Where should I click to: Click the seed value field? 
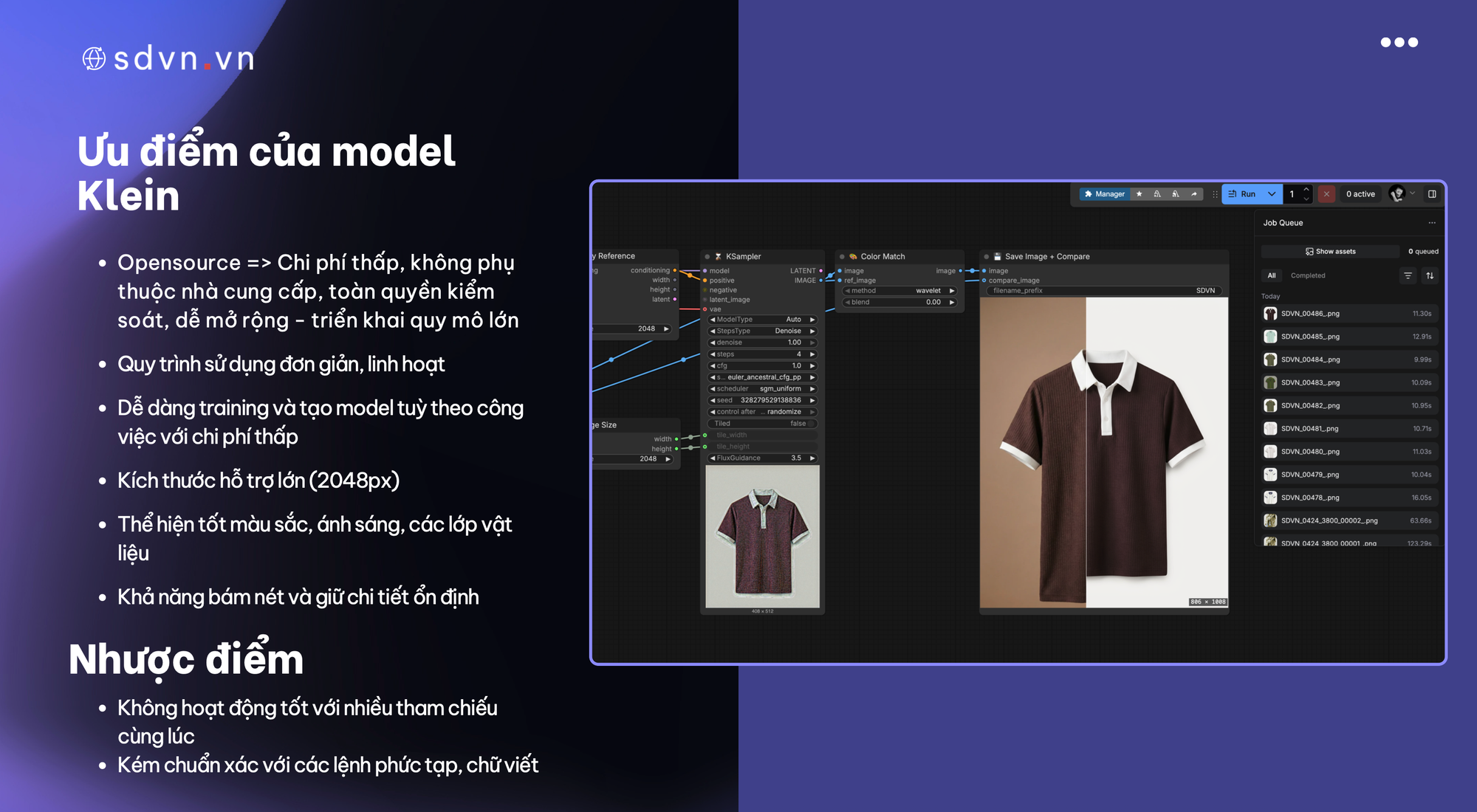pyautogui.click(x=763, y=400)
